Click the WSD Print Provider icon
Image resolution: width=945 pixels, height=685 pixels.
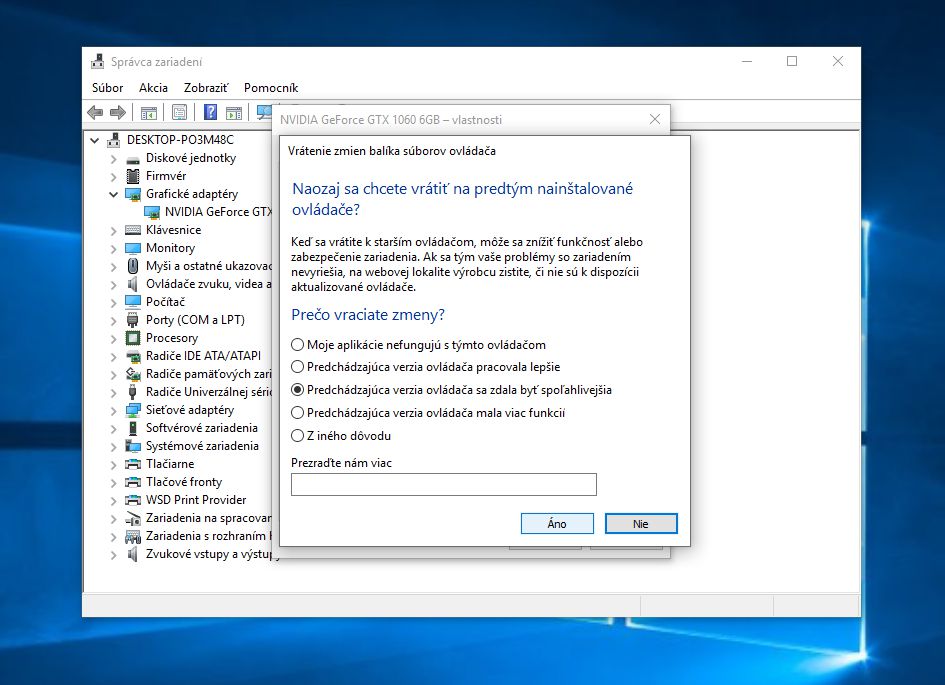[133, 500]
